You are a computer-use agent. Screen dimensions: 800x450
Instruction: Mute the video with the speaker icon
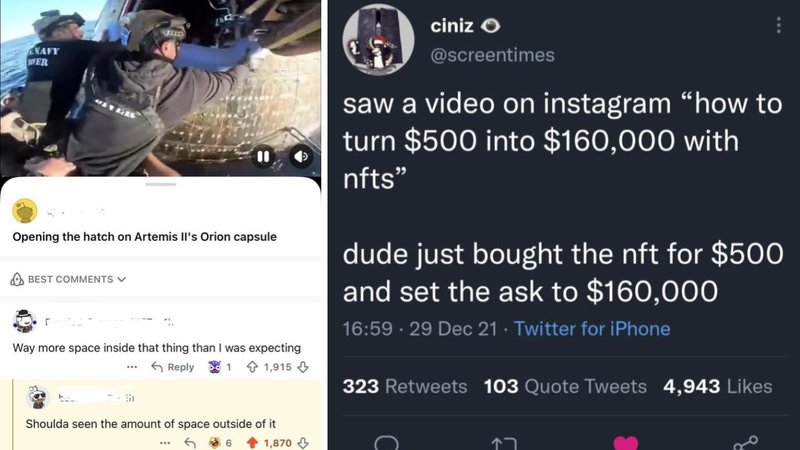tap(301, 157)
